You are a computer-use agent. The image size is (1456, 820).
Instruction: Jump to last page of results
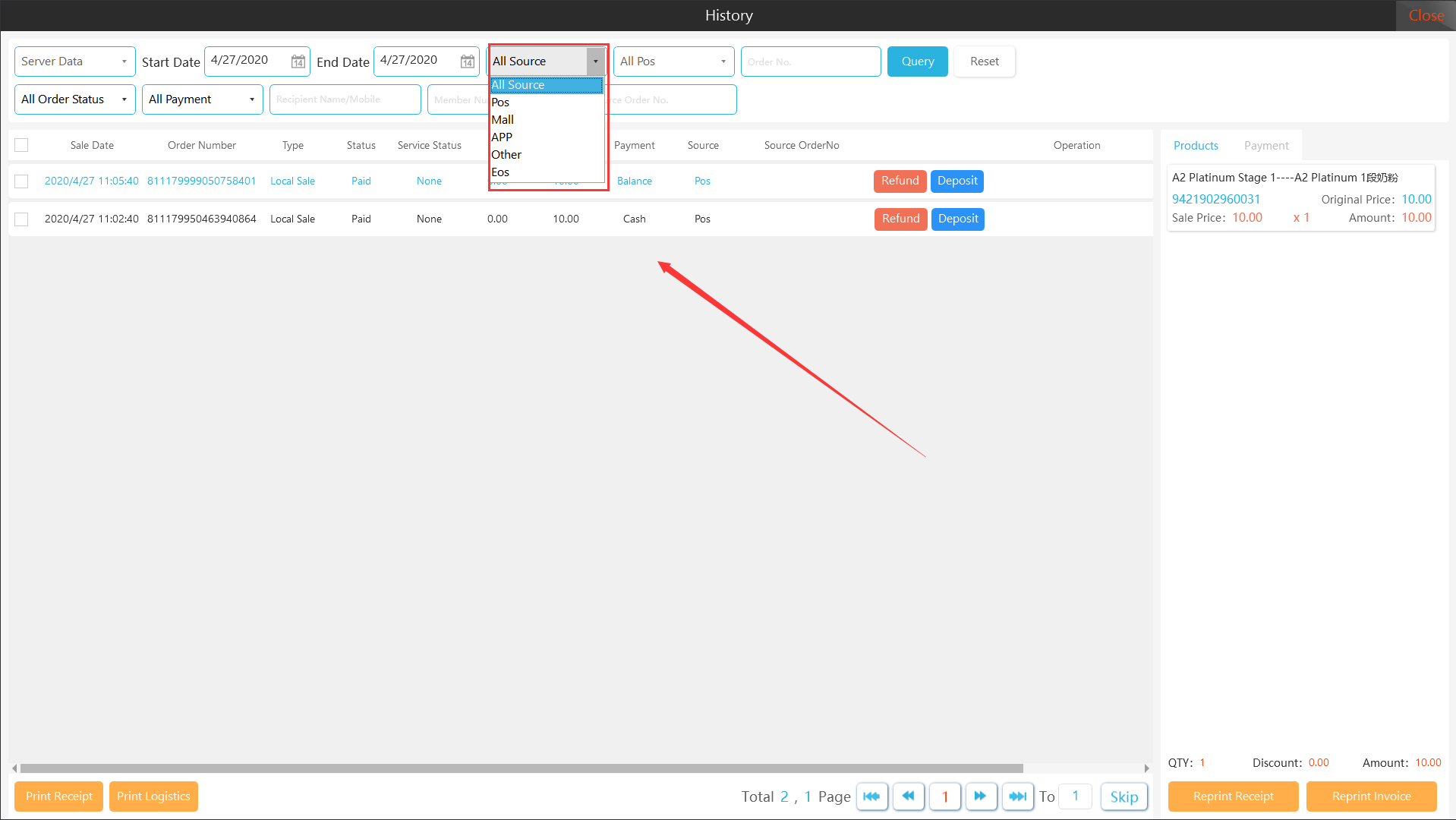point(1017,796)
